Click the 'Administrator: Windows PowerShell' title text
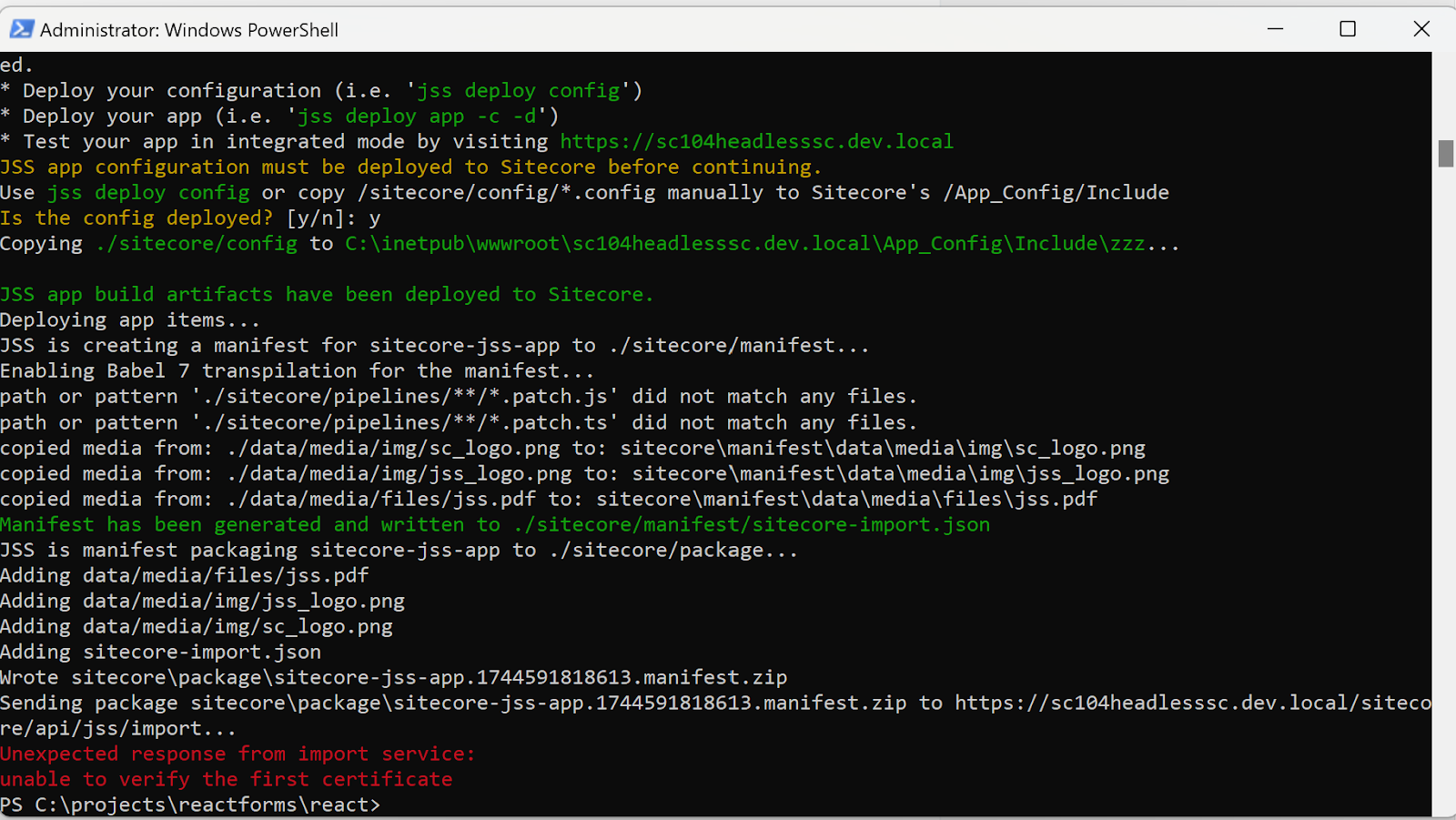Image resolution: width=1456 pixels, height=820 pixels. coord(189,30)
